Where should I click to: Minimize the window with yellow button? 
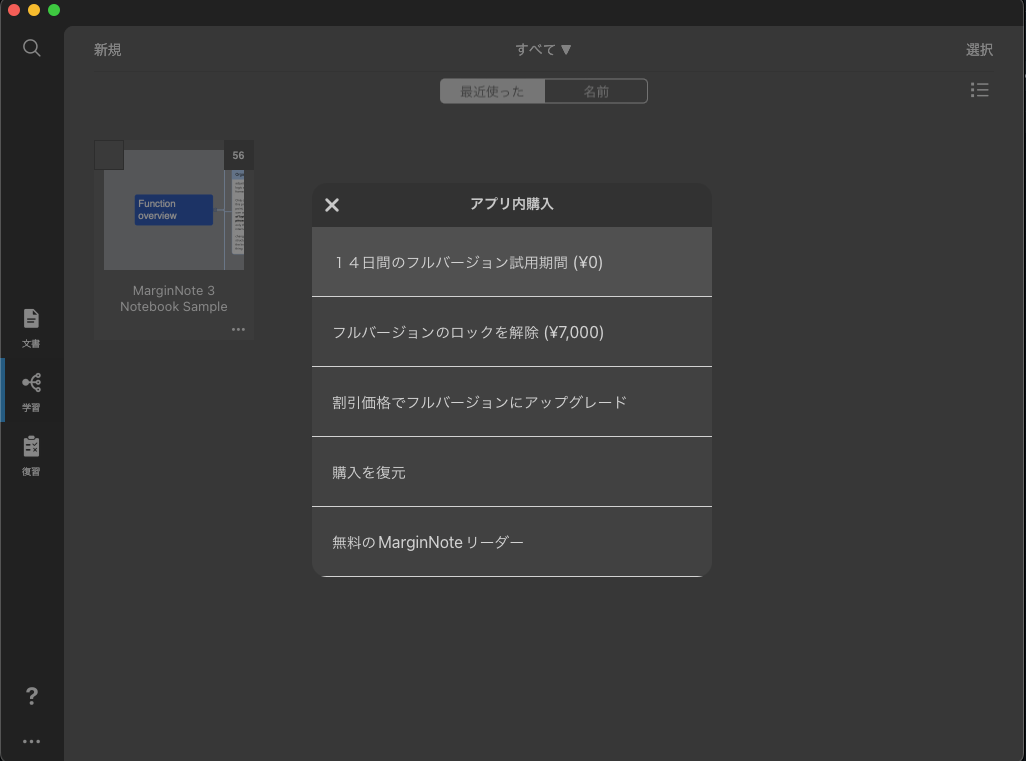[34, 10]
